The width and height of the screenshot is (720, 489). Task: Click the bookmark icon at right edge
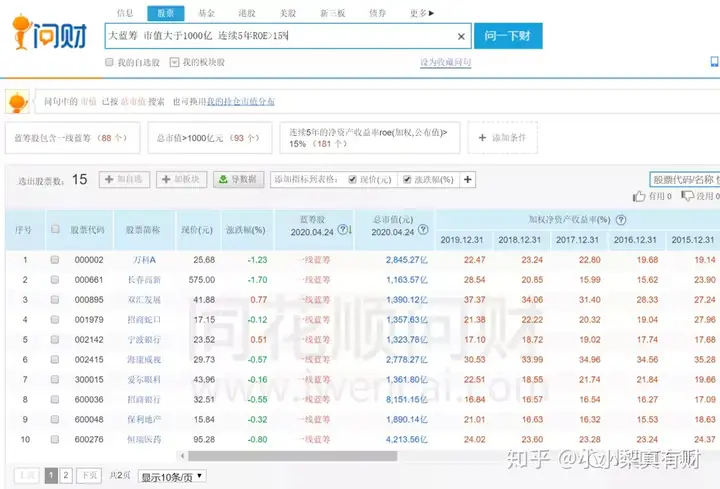pyautogui.click(x=714, y=62)
